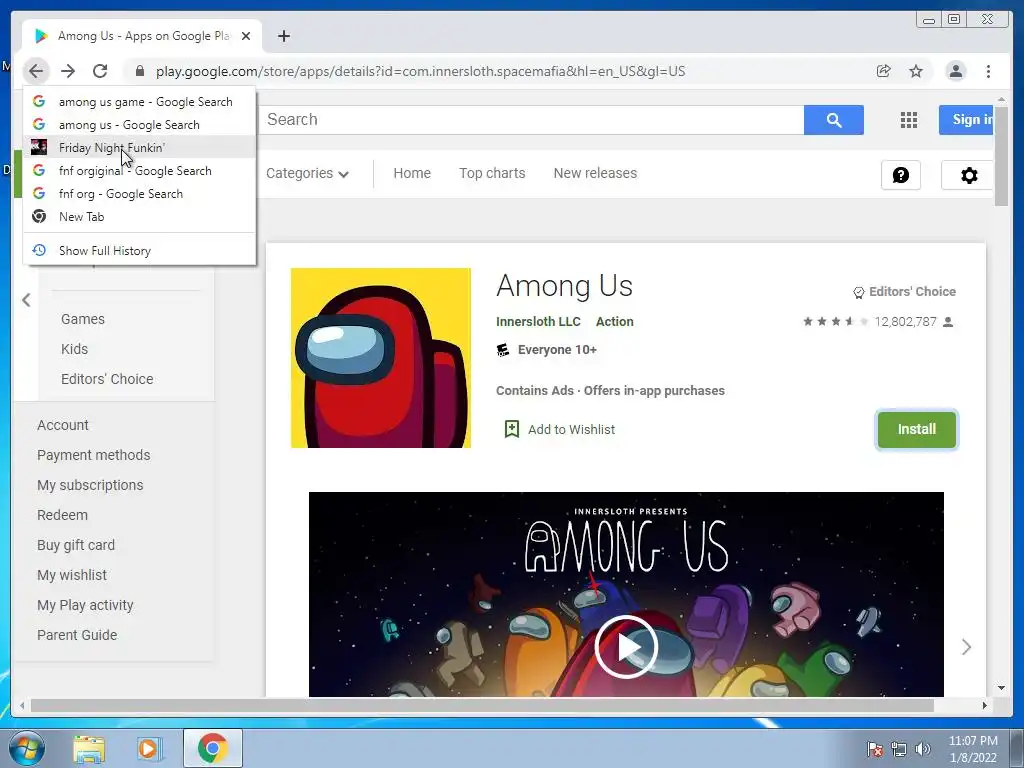Open Chrome's three-dot menu

click(988, 71)
